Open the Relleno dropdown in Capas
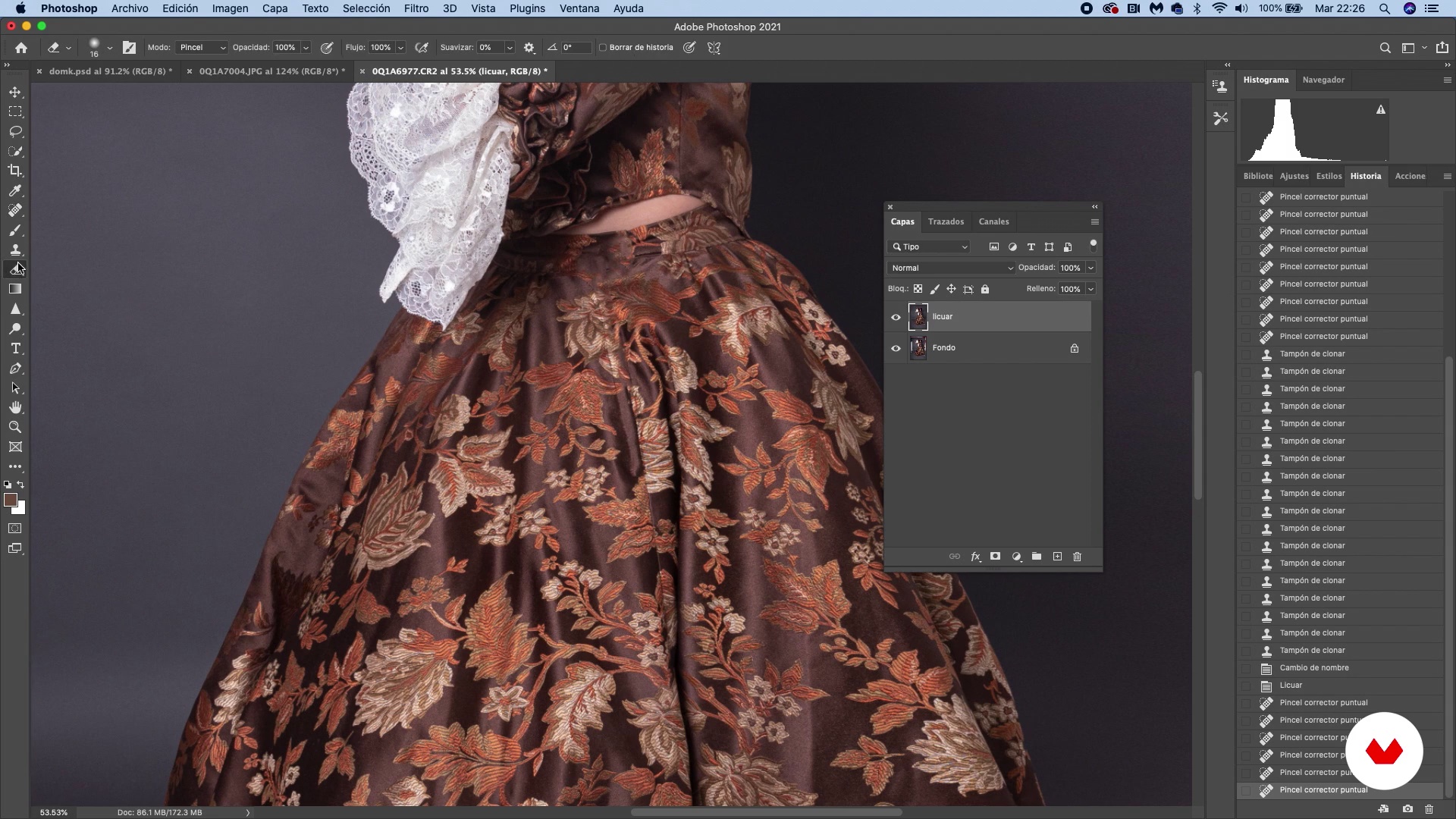 [x=1090, y=289]
